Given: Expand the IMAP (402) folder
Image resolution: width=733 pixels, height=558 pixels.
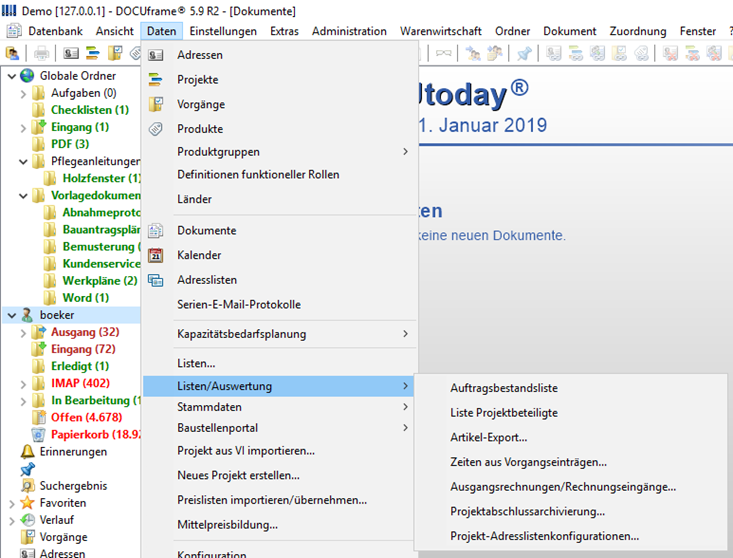Looking at the screenshot, I should (x=23, y=384).
